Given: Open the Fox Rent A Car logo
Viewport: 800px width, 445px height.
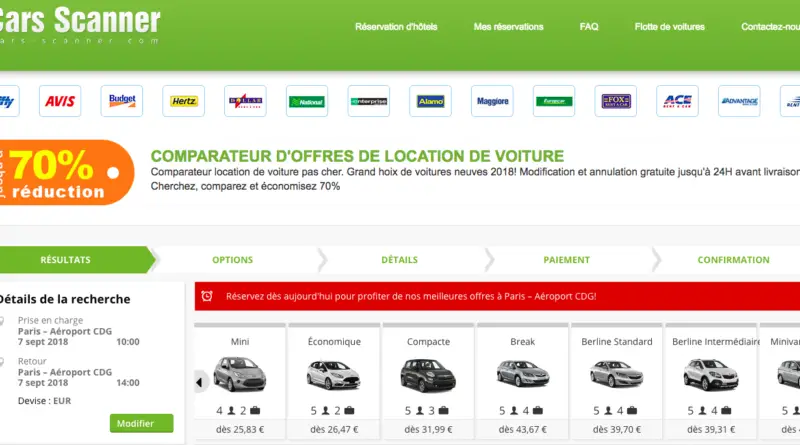Looking at the screenshot, I should [616, 101].
